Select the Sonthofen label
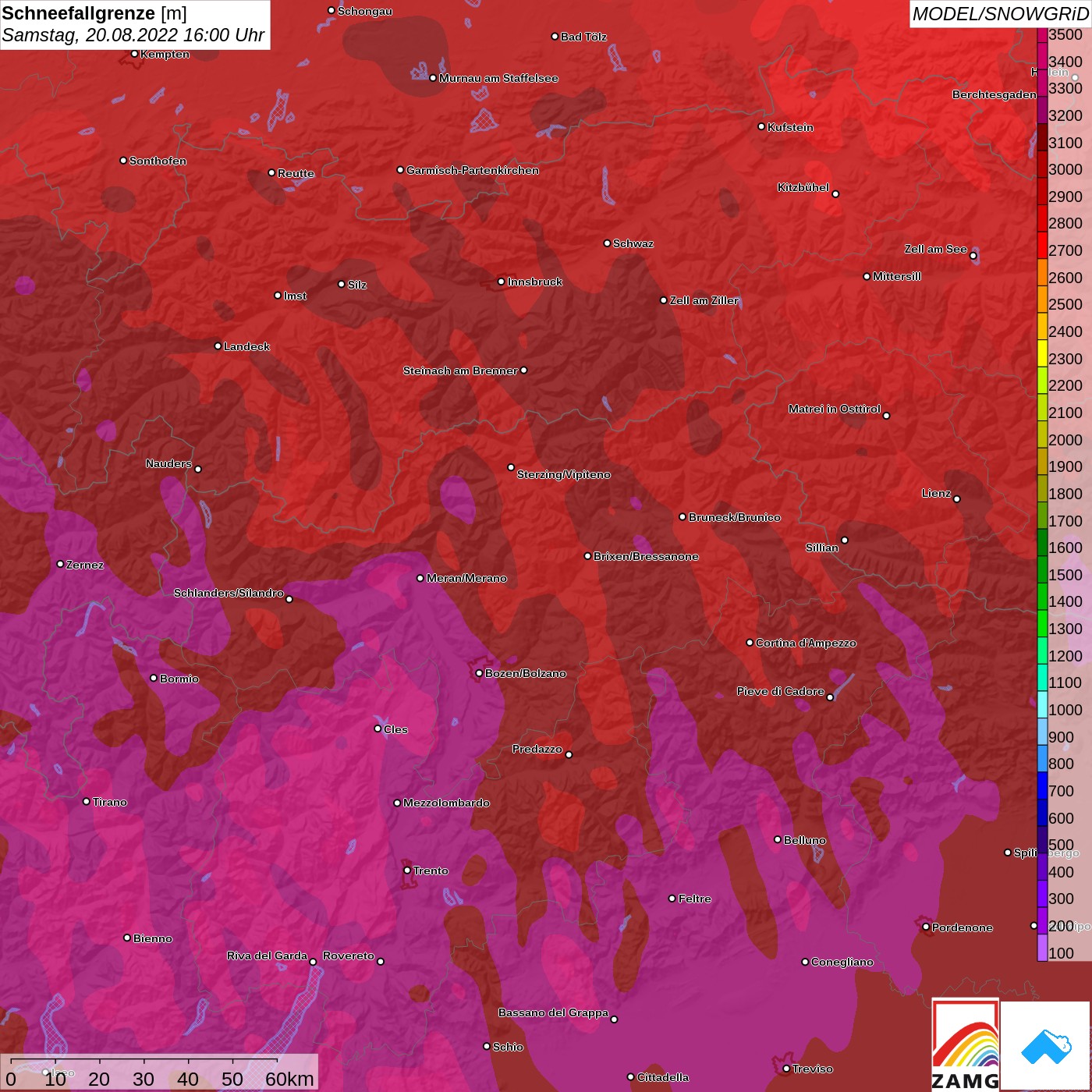The width and height of the screenshot is (1092, 1092). coord(158,161)
